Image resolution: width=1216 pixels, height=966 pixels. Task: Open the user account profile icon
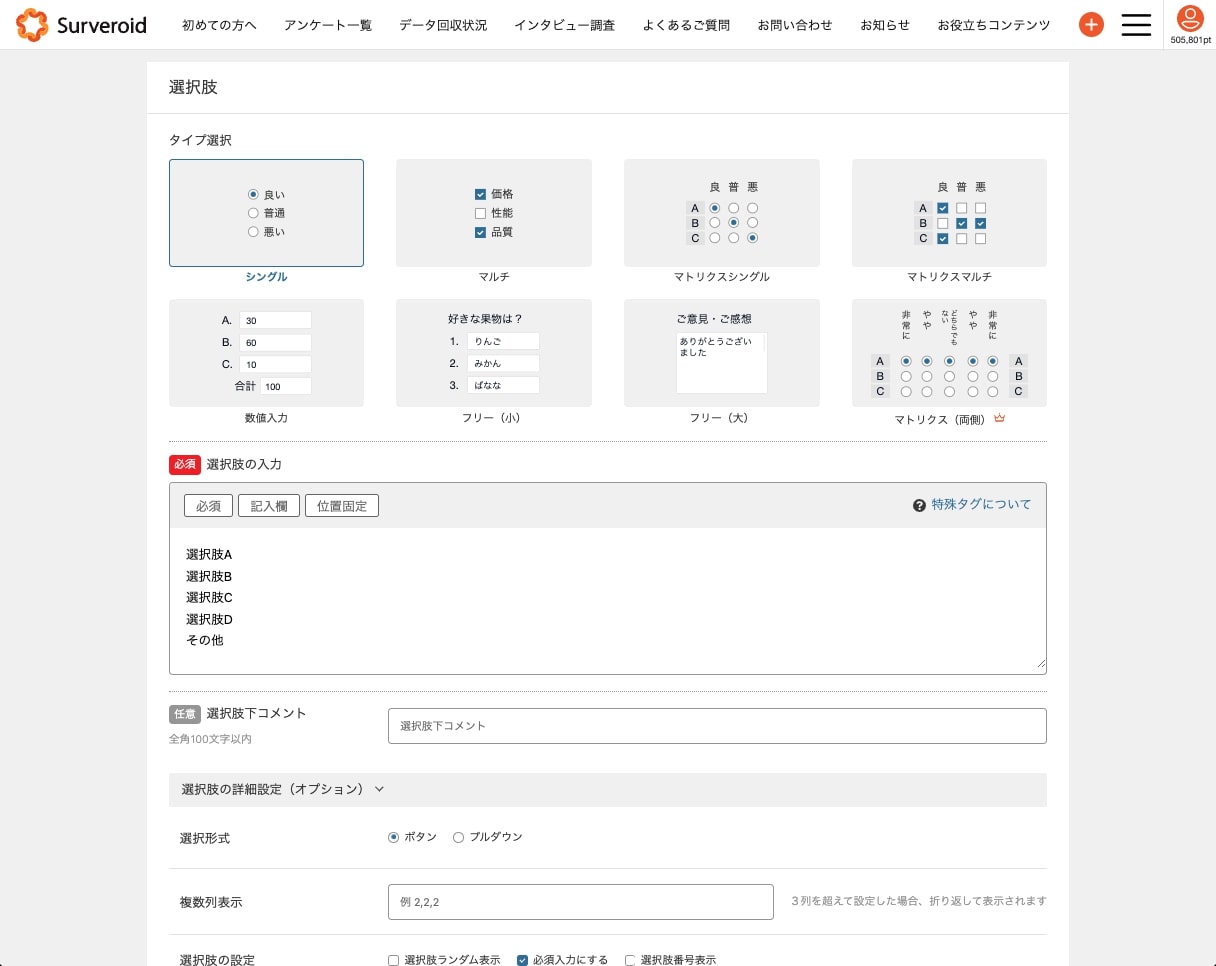click(1189, 18)
